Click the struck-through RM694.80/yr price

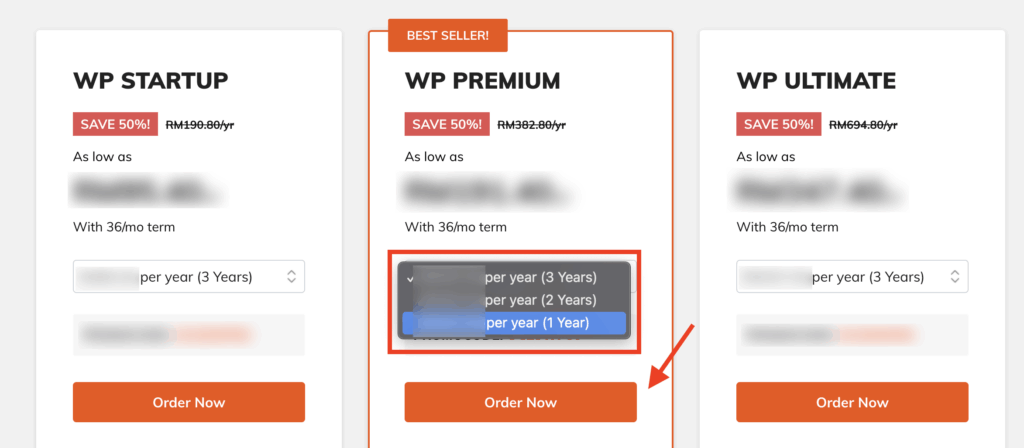863,125
